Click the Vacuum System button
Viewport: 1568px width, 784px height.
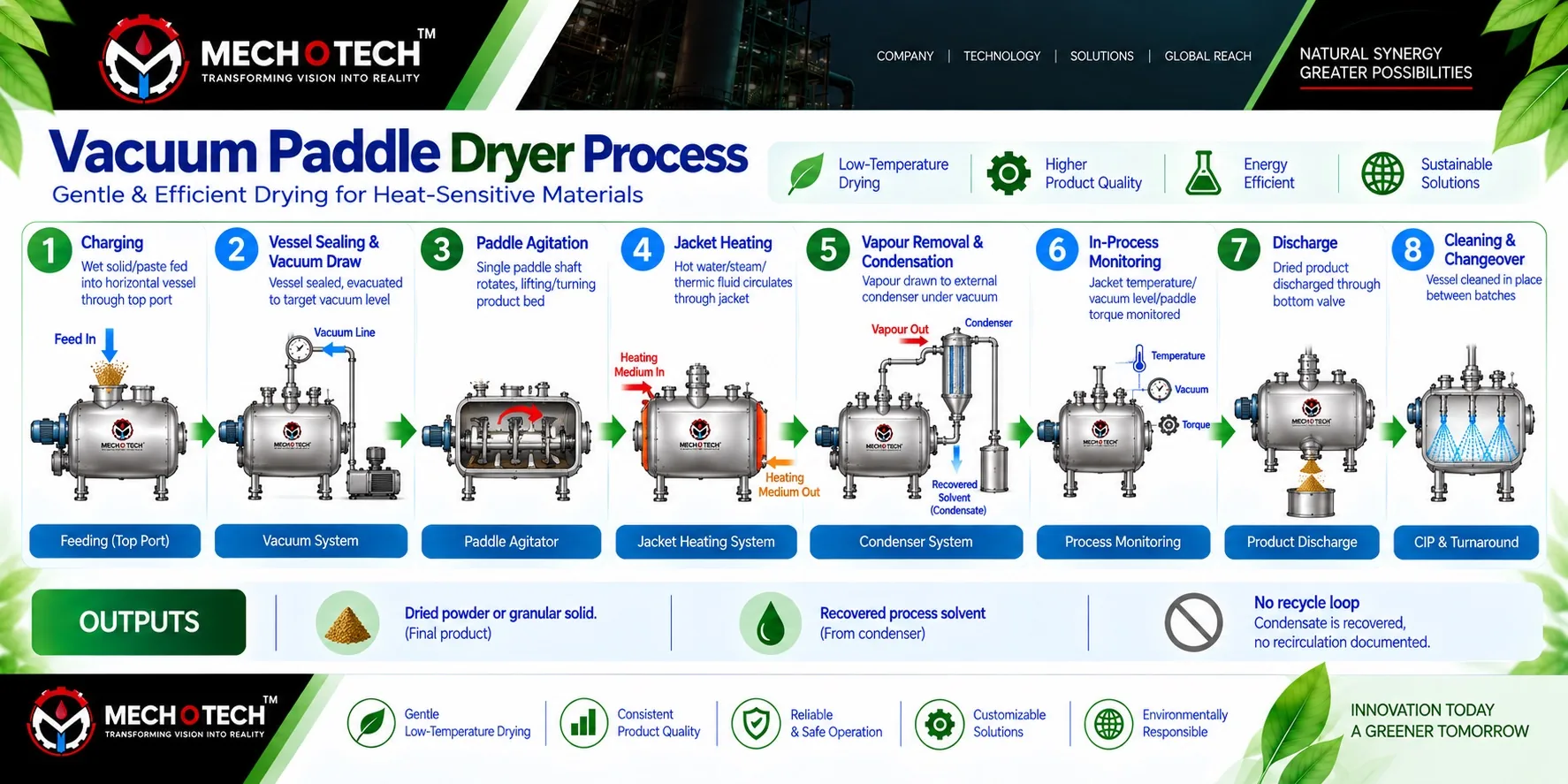click(x=310, y=541)
